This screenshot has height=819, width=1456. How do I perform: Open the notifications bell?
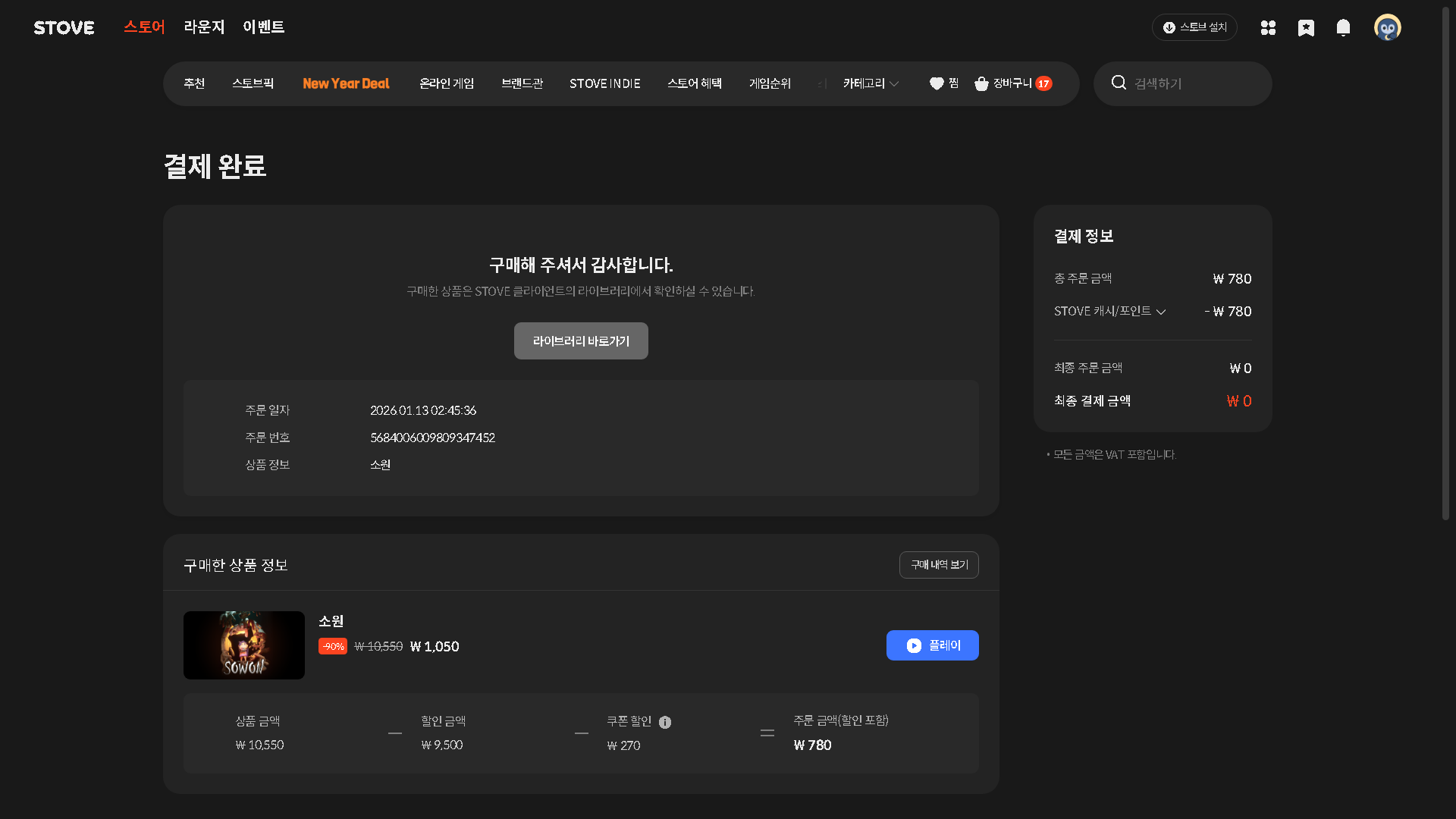point(1343,28)
